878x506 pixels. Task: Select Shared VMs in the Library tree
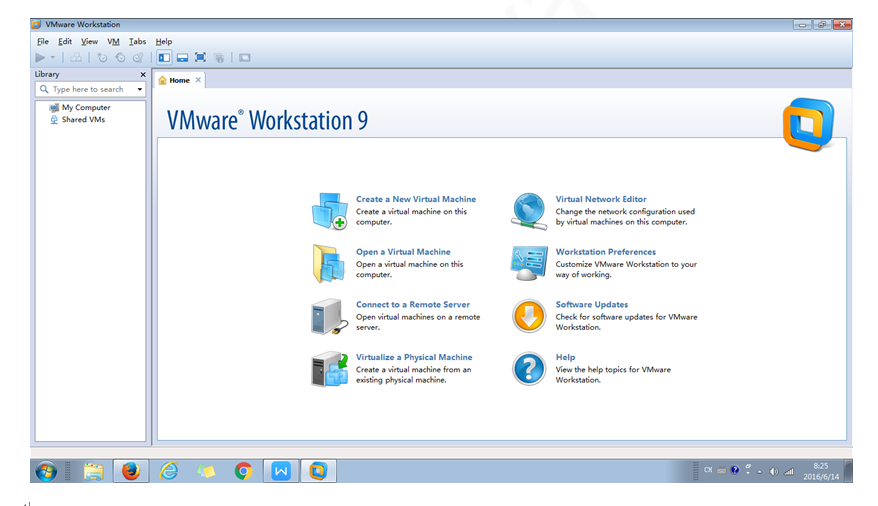[x=77, y=120]
